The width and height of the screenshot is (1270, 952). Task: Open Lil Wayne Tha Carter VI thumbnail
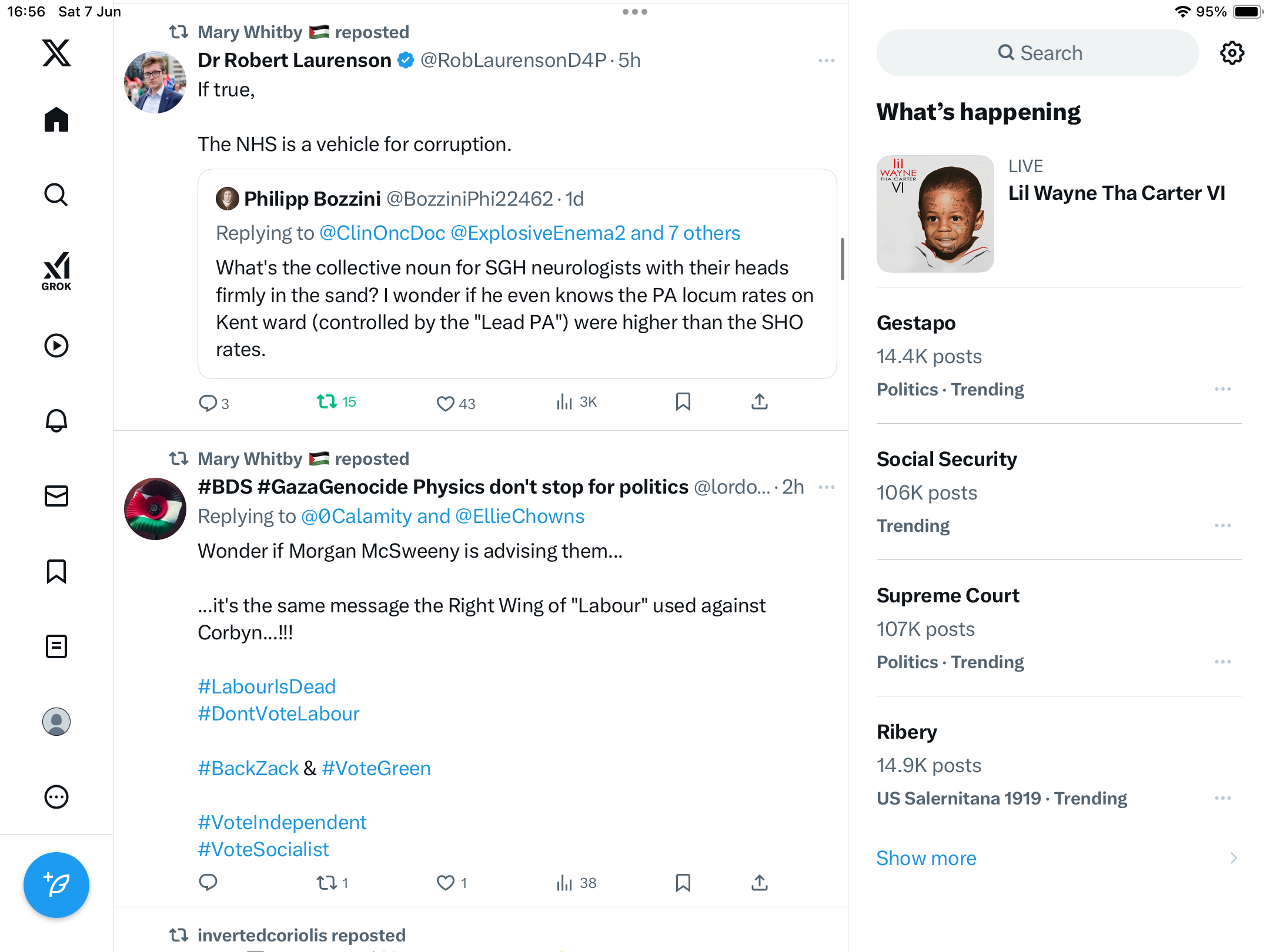(935, 214)
